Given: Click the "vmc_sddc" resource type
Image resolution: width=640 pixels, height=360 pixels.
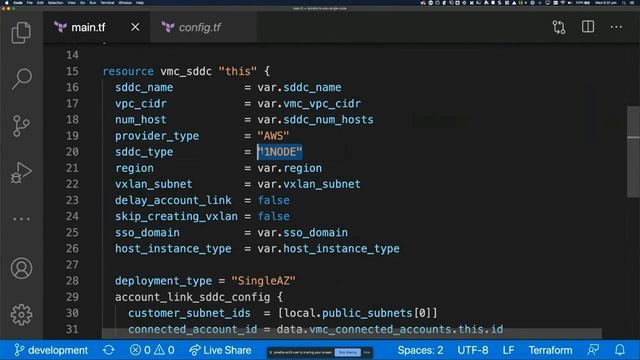Looking at the screenshot, I should (x=186, y=71).
